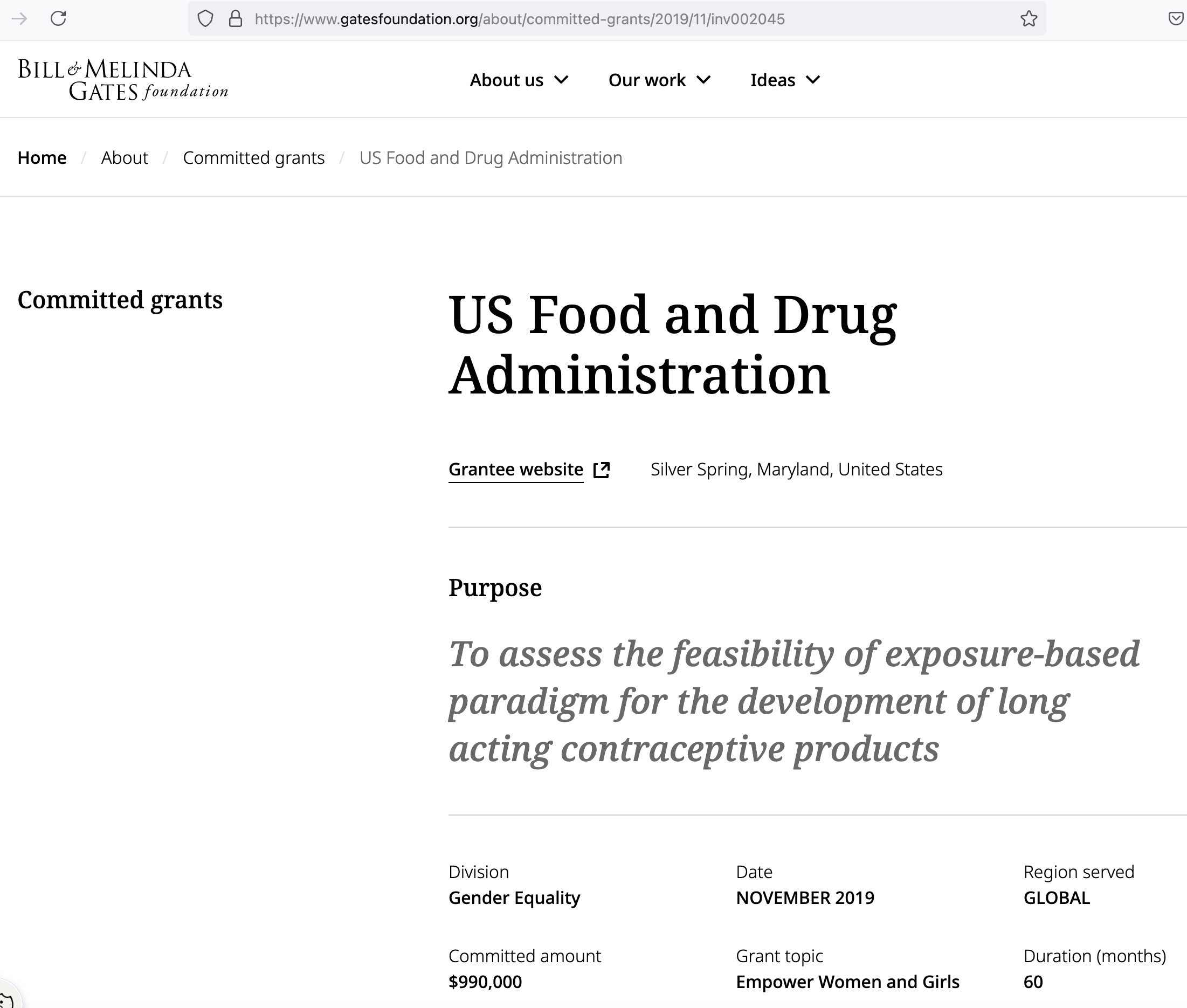1187x1008 pixels.
Task: Bookmark page with star icon
Action: [x=1029, y=19]
